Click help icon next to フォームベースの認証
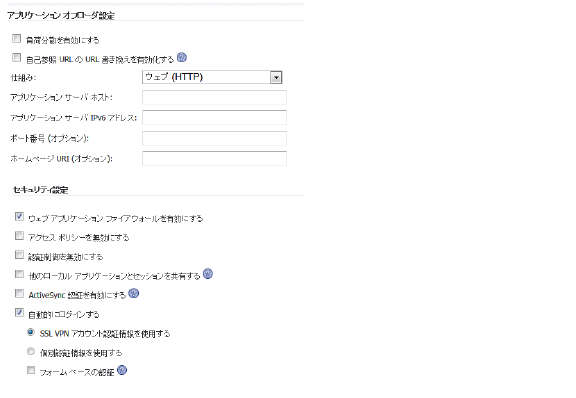The width and height of the screenshot is (576, 398). click(x=122, y=370)
